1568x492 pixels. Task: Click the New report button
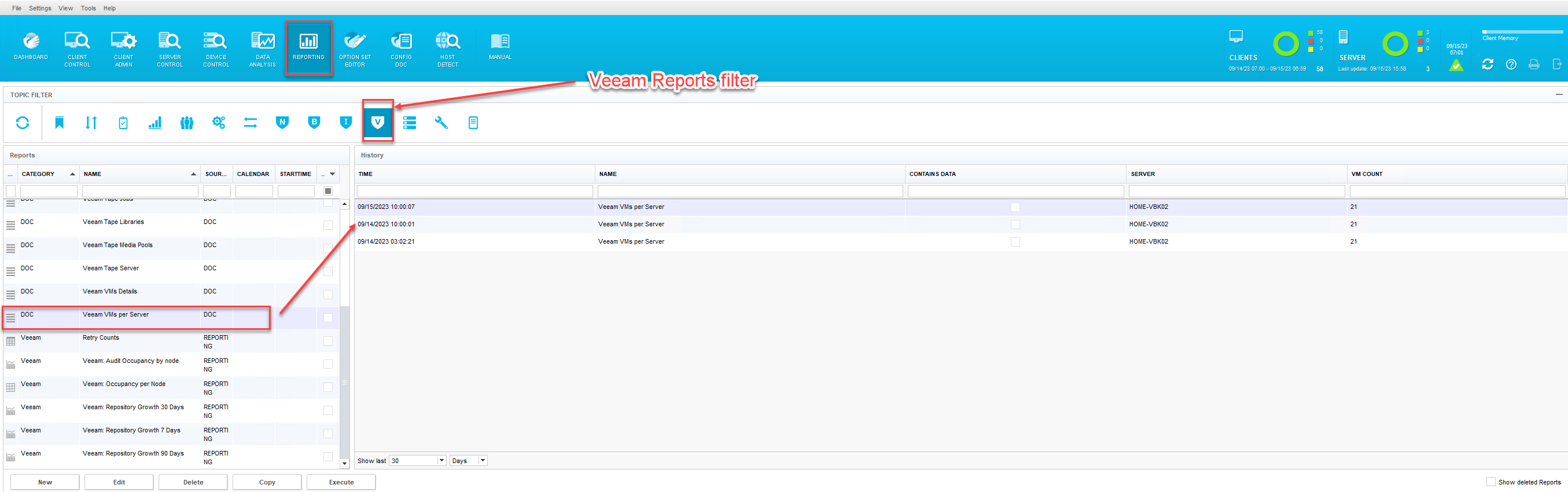pos(45,482)
